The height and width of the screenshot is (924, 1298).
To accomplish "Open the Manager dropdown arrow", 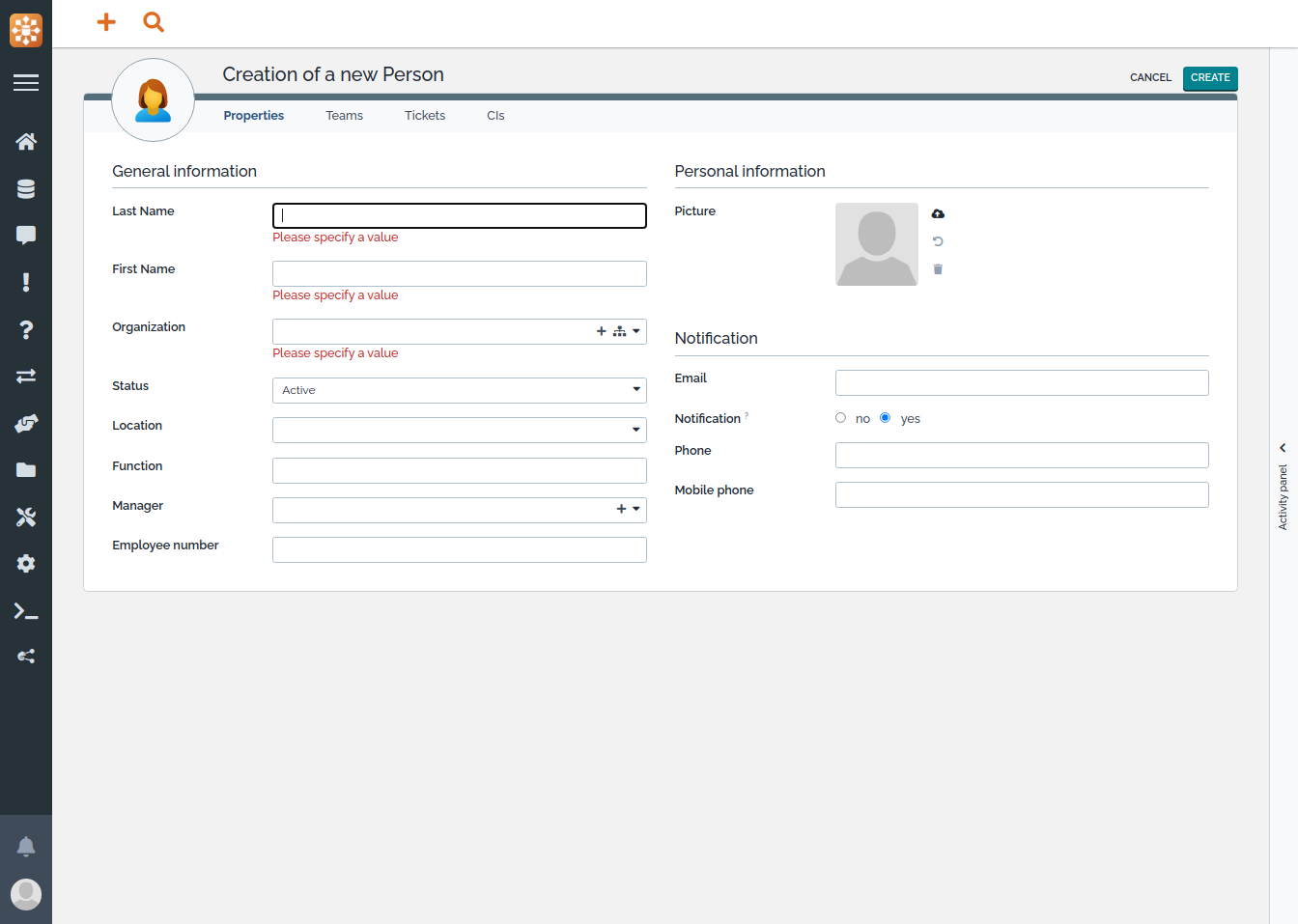I will pyautogui.click(x=635, y=509).
